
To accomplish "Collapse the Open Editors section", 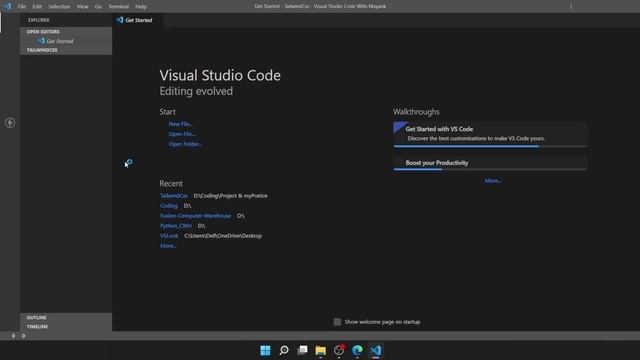I will tap(66, 31).
